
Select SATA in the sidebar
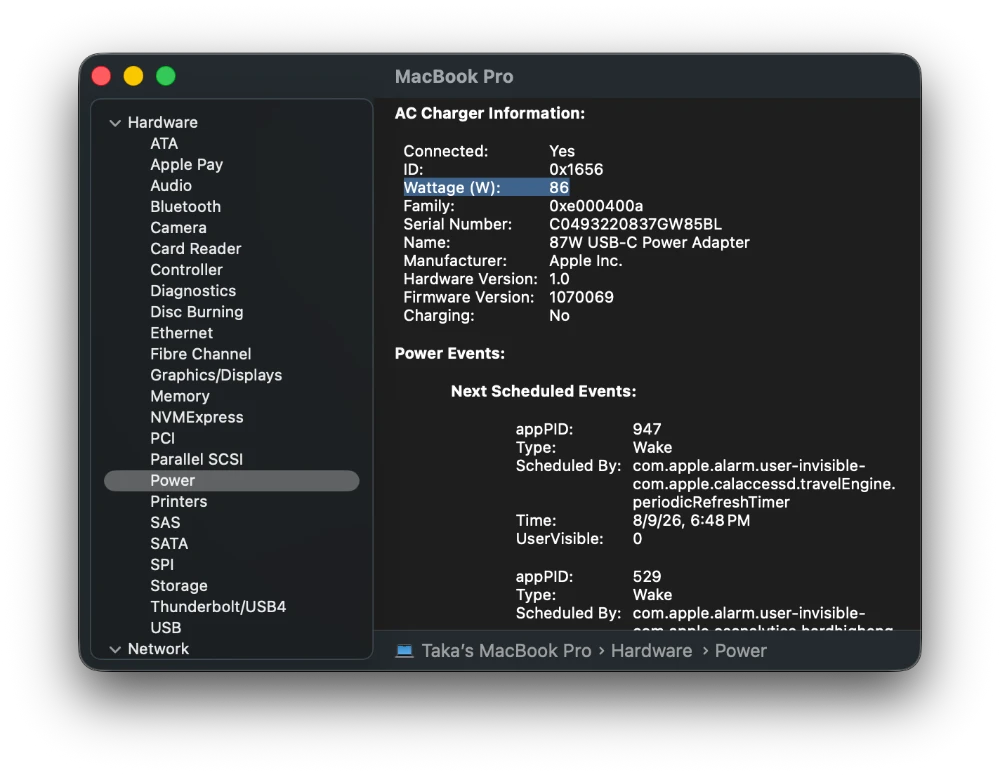(x=169, y=544)
